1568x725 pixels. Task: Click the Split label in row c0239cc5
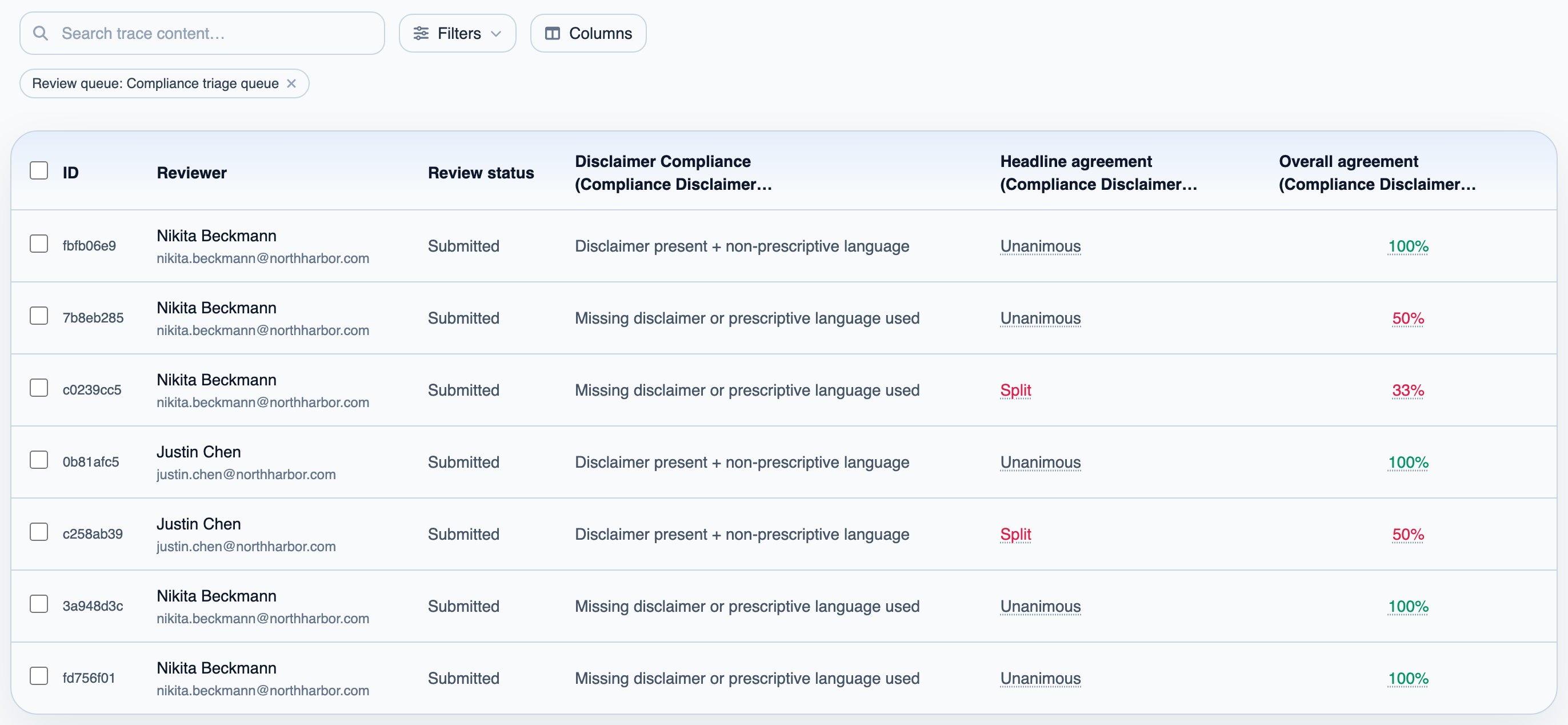click(x=1015, y=390)
